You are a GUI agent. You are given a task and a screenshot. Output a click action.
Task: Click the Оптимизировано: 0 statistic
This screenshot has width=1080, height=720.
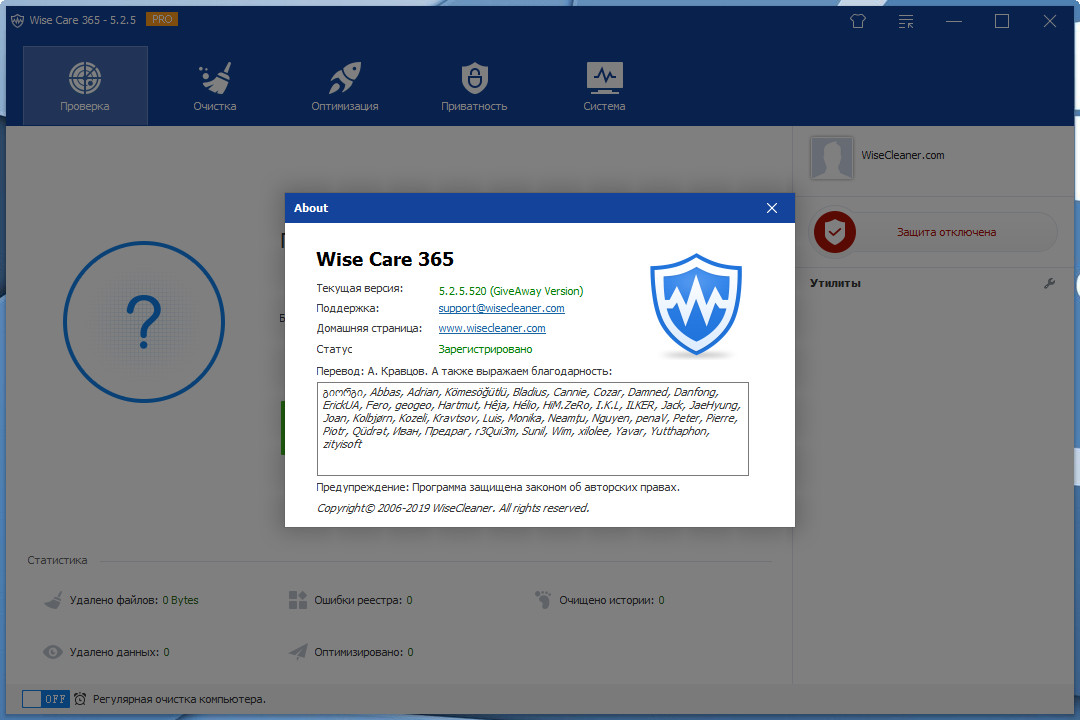tap(364, 652)
